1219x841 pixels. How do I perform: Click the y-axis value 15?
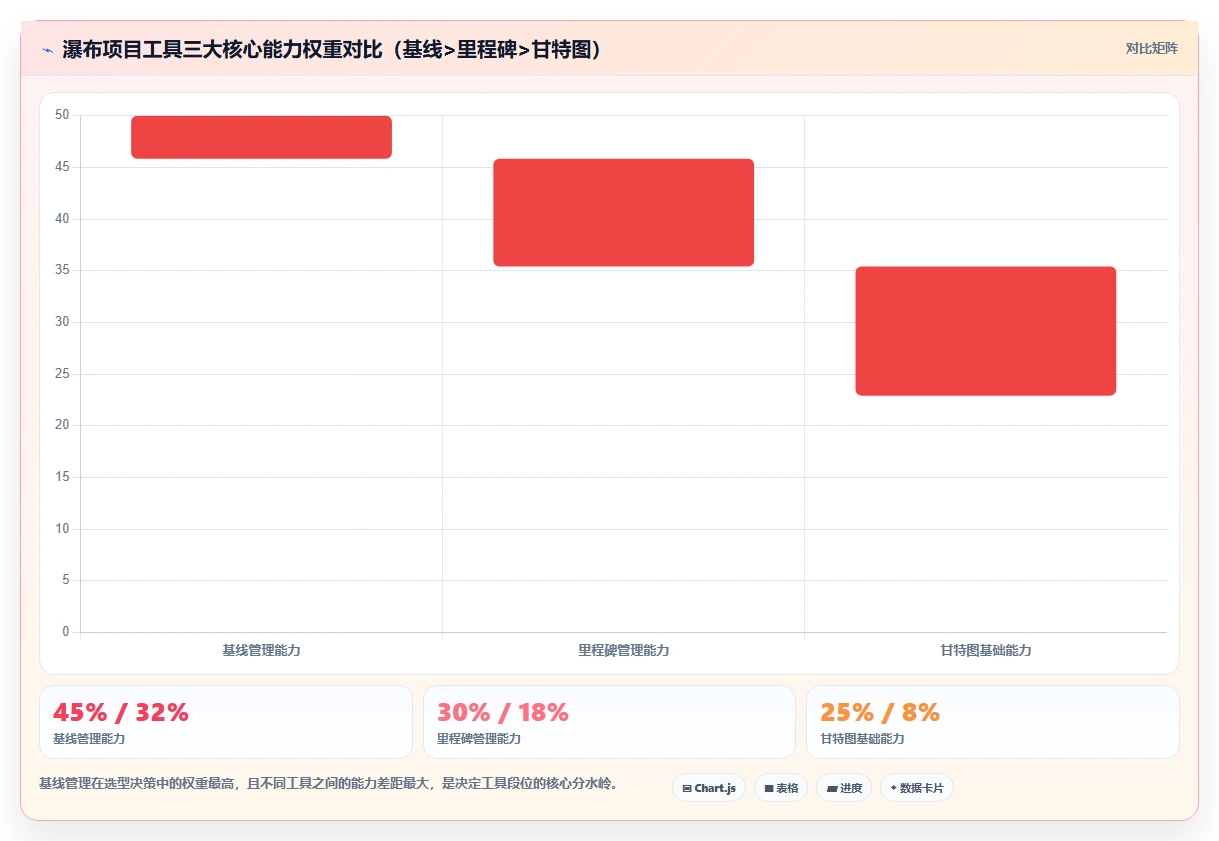coord(62,477)
